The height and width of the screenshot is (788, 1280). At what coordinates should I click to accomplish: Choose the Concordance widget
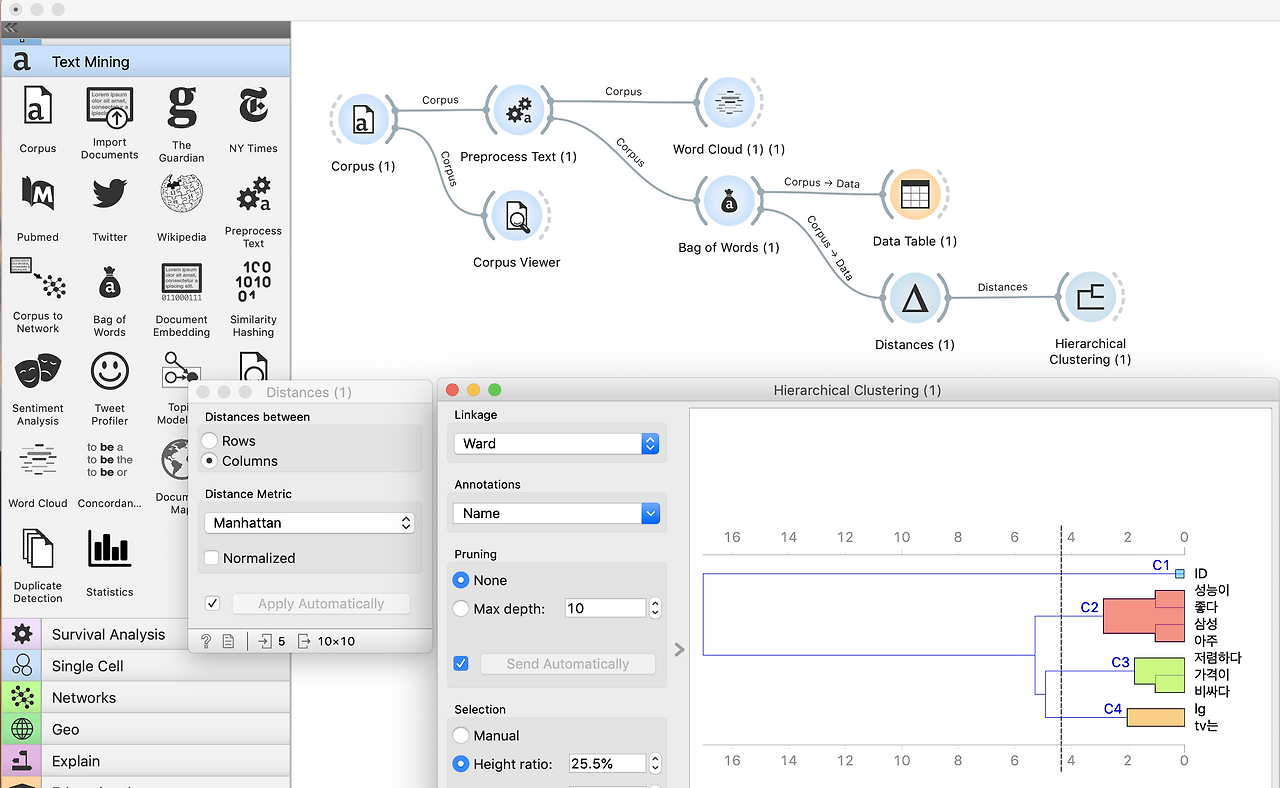(x=110, y=476)
